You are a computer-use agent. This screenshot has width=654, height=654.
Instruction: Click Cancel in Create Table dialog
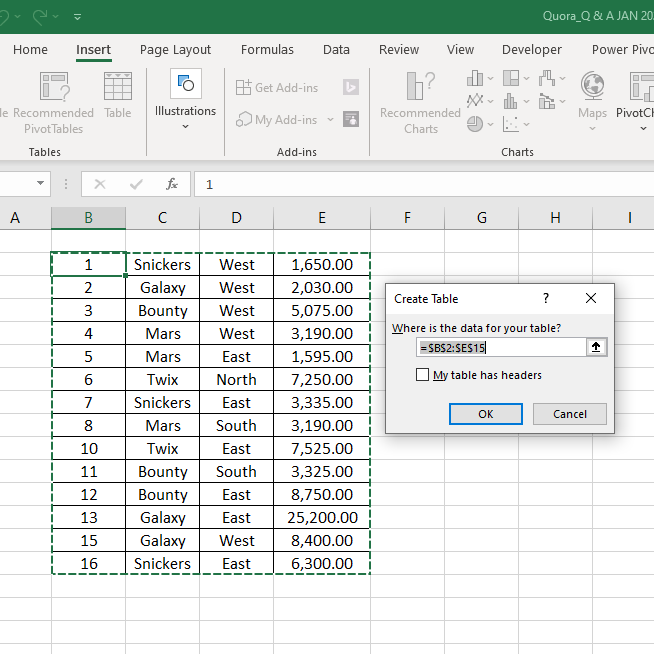(570, 414)
